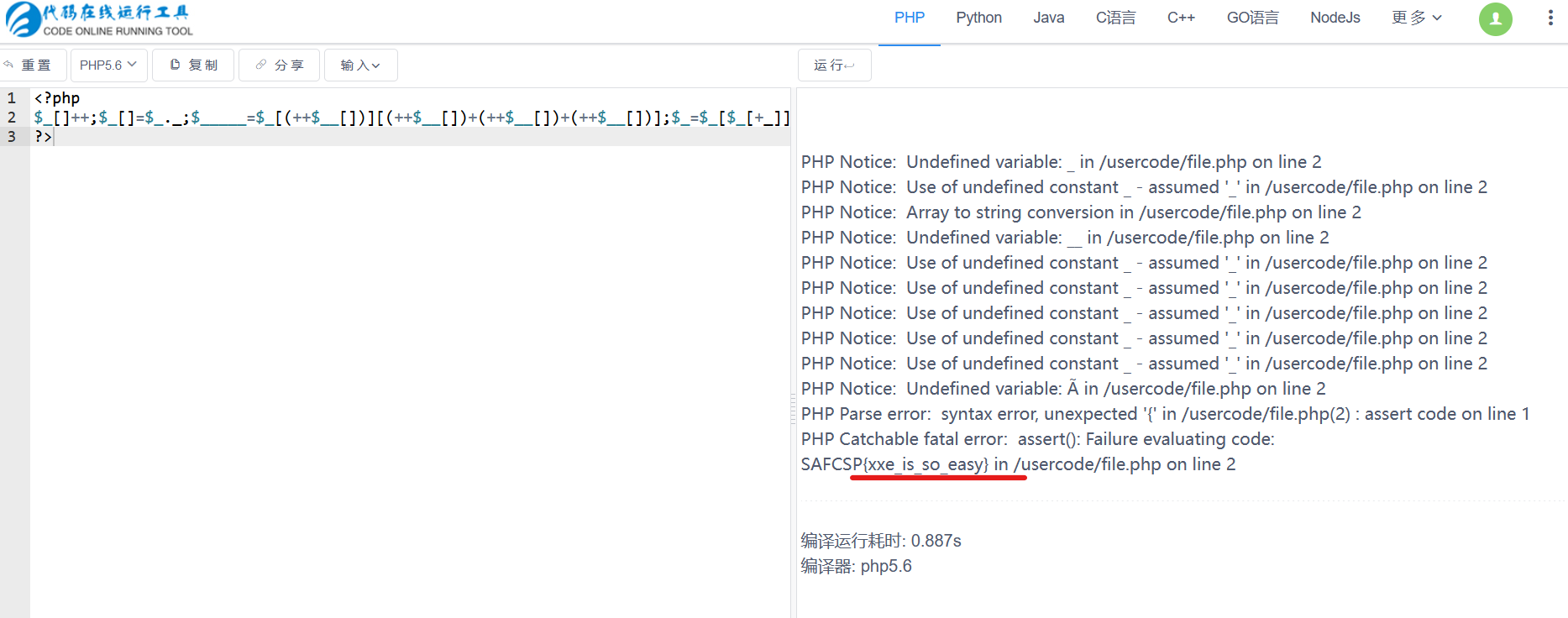
Task: Switch to the GO语言 tab
Action: (1252, 18)
